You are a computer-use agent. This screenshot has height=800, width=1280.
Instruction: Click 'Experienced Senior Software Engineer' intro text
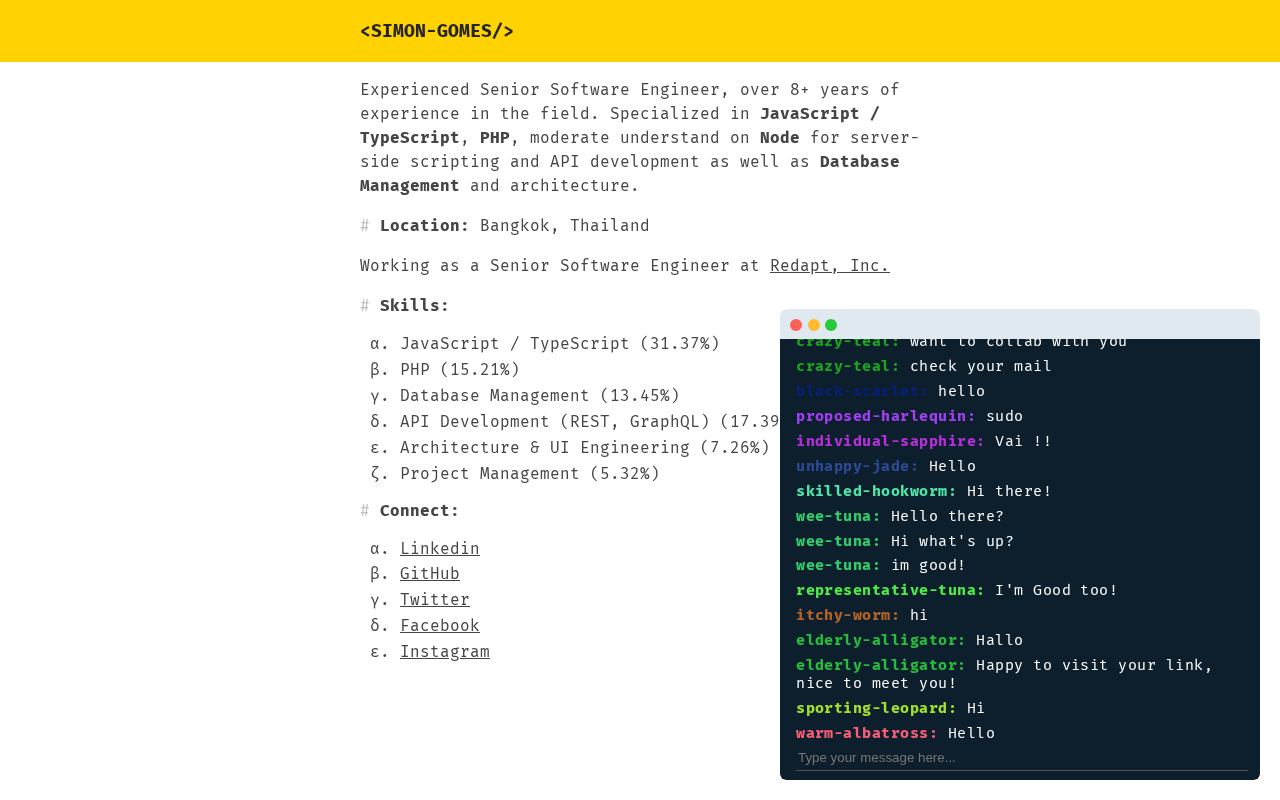coord(540,90)
